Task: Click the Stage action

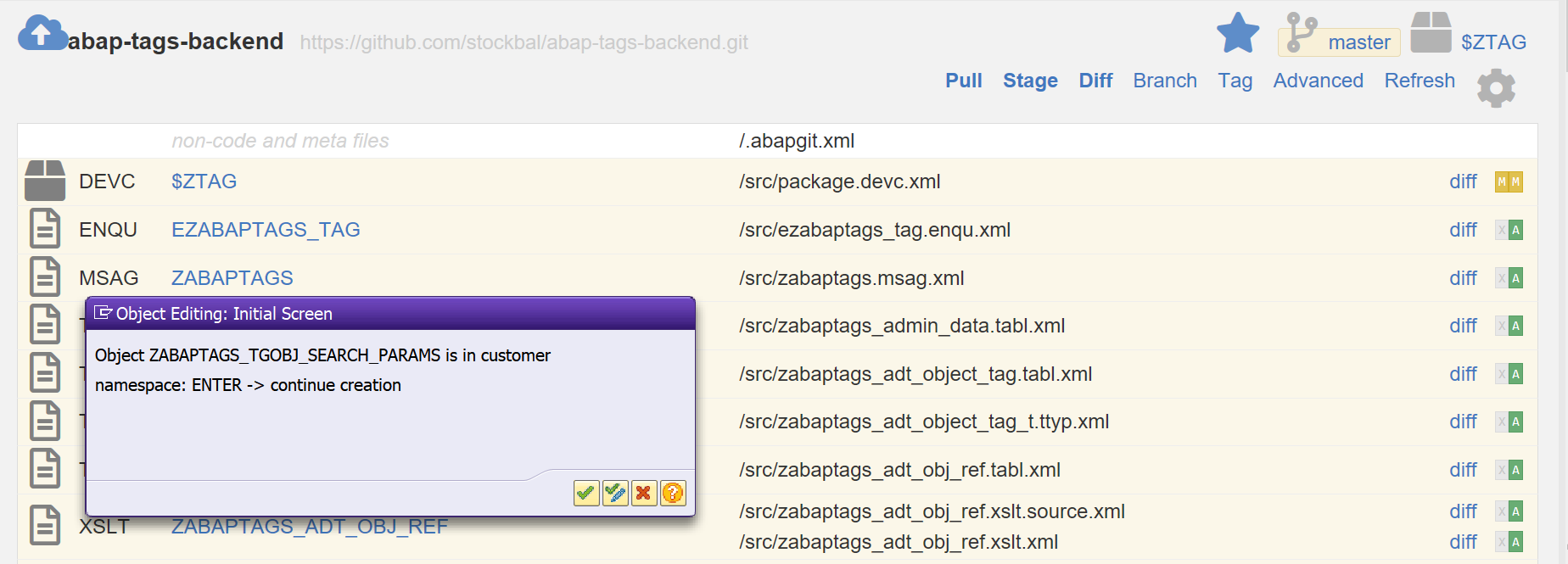Action: [1030, 81]
